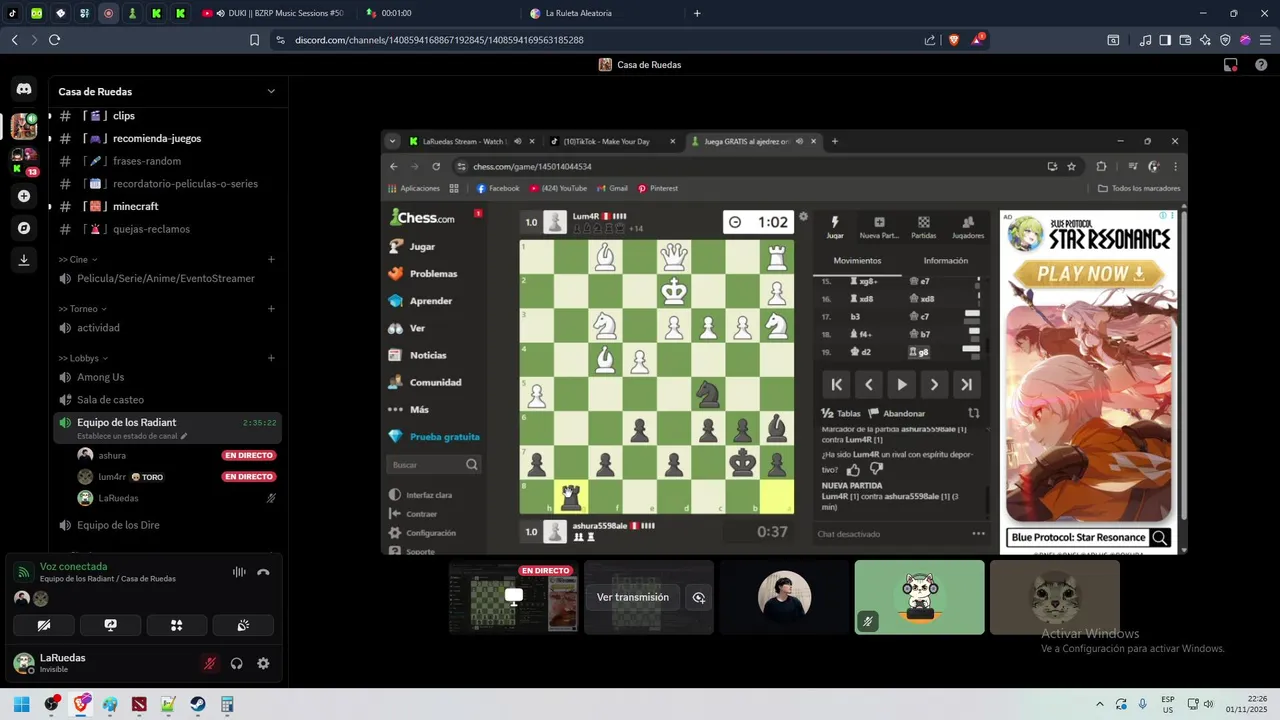Viewport: 1280px width, 720px height.
Task: Click the Ver transmisión button
Action: 633,597
